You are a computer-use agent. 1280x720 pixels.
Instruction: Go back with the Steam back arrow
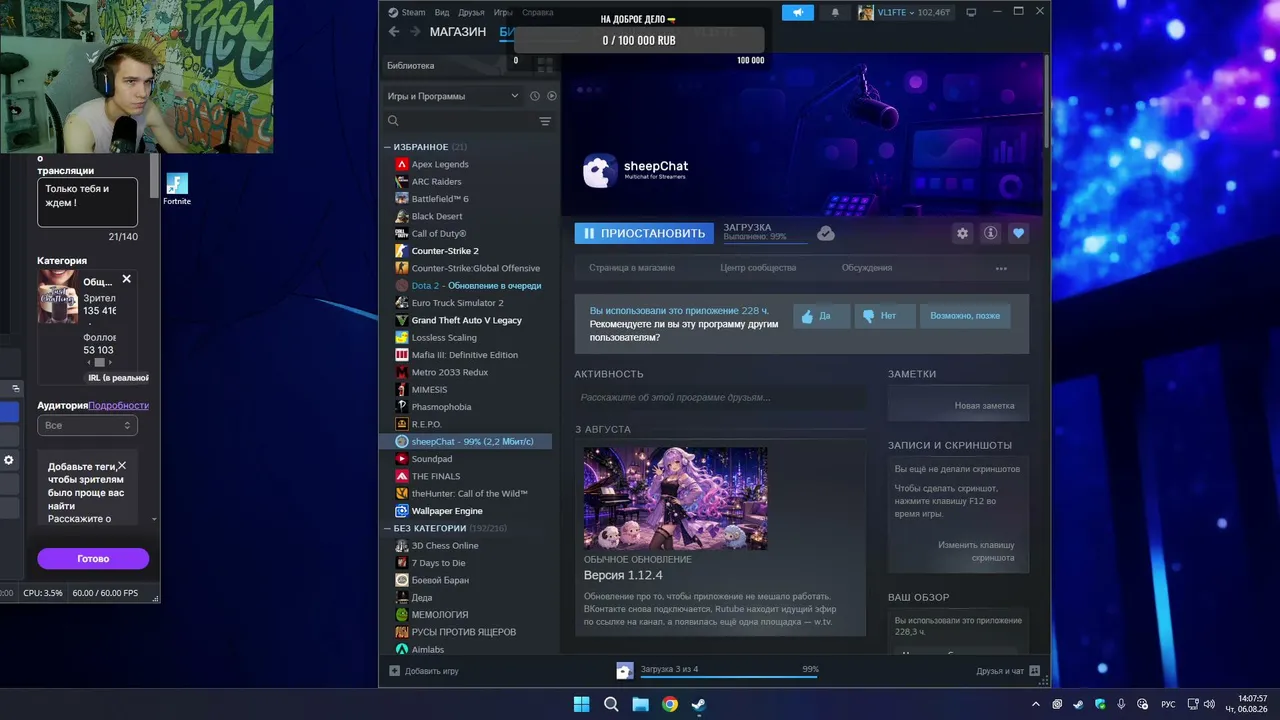394,32
